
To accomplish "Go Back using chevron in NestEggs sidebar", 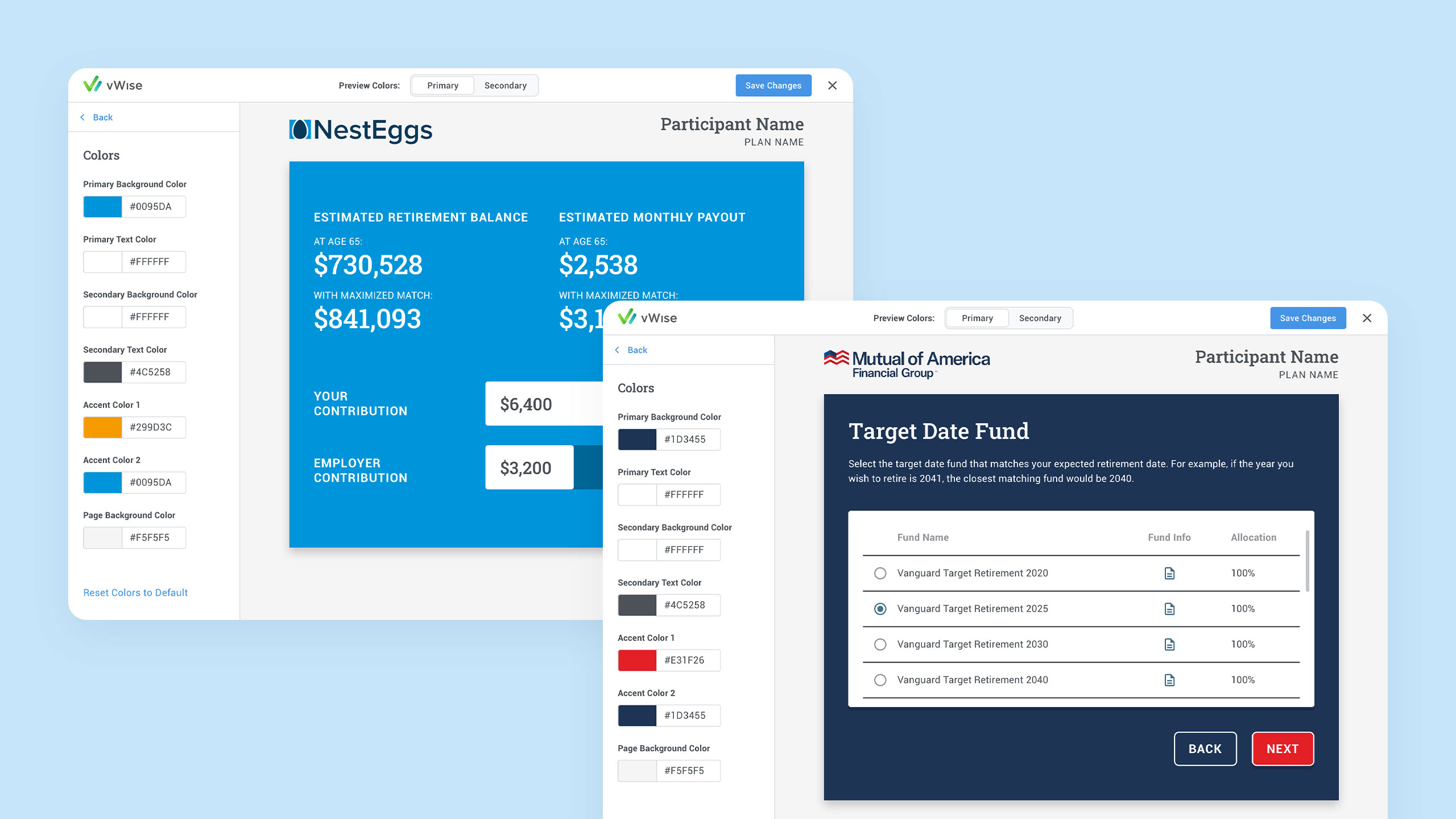I will (x=82, y=117).
